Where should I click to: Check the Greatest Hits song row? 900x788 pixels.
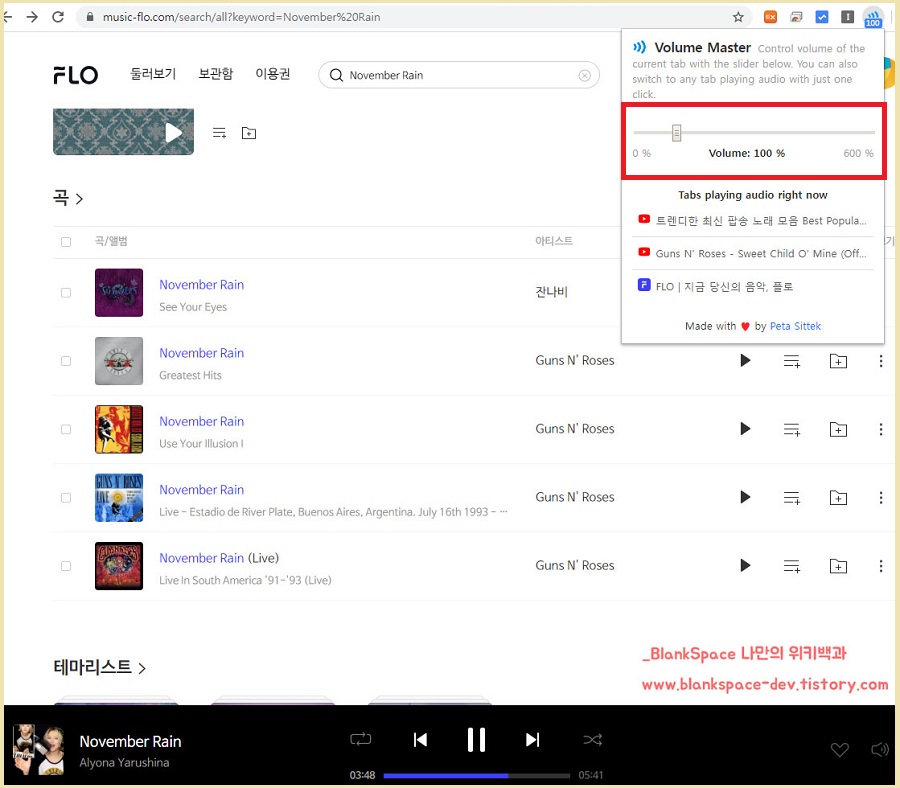[66, 361]
